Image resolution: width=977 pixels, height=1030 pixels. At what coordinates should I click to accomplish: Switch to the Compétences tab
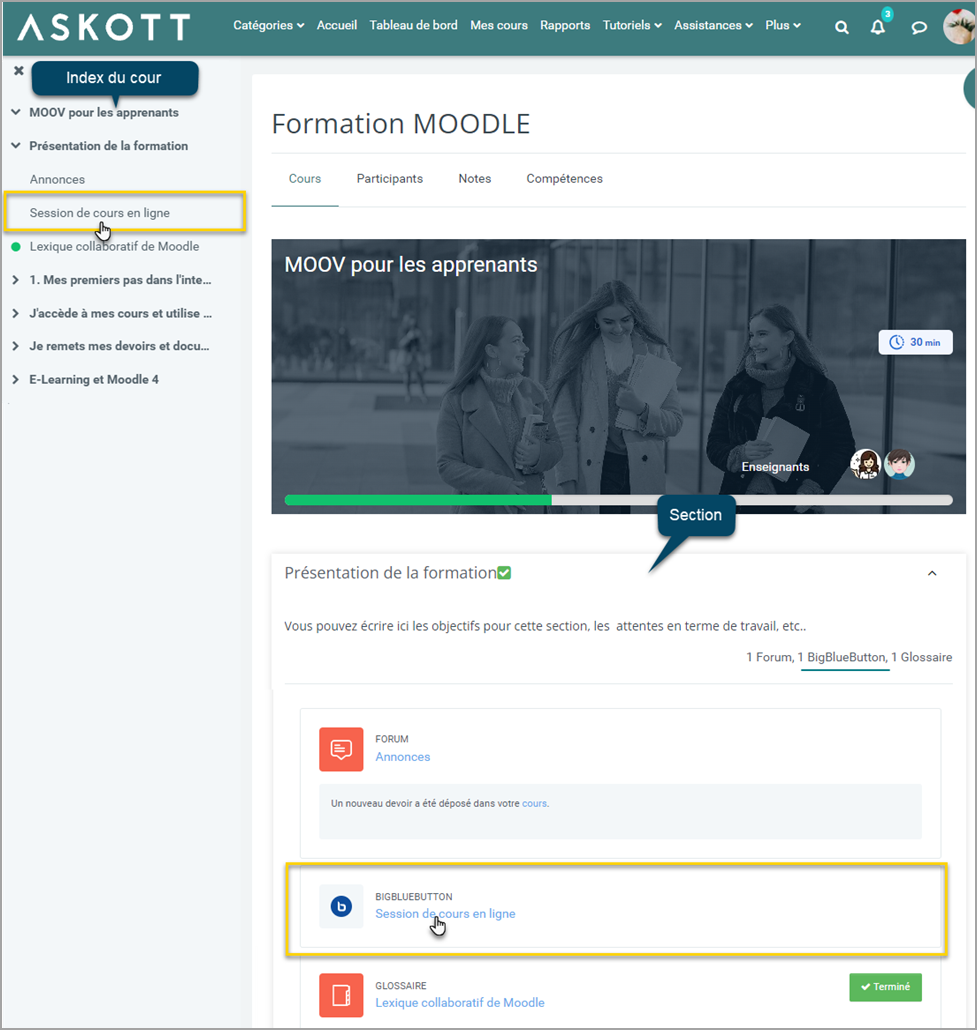pos(564,179)
